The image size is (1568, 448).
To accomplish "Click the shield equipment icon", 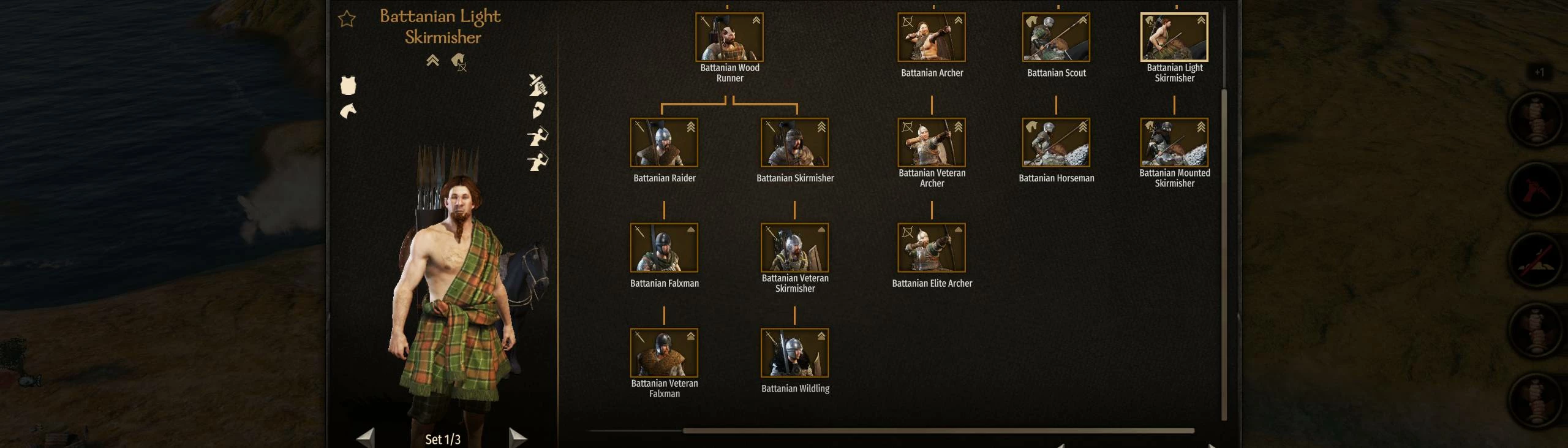I will pos(538,111).
